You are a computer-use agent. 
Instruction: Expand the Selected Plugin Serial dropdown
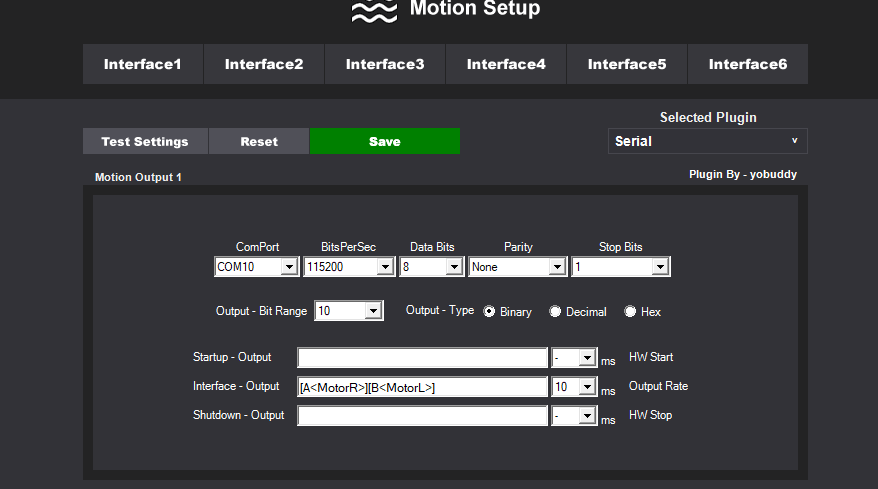(x=707, y=141)
